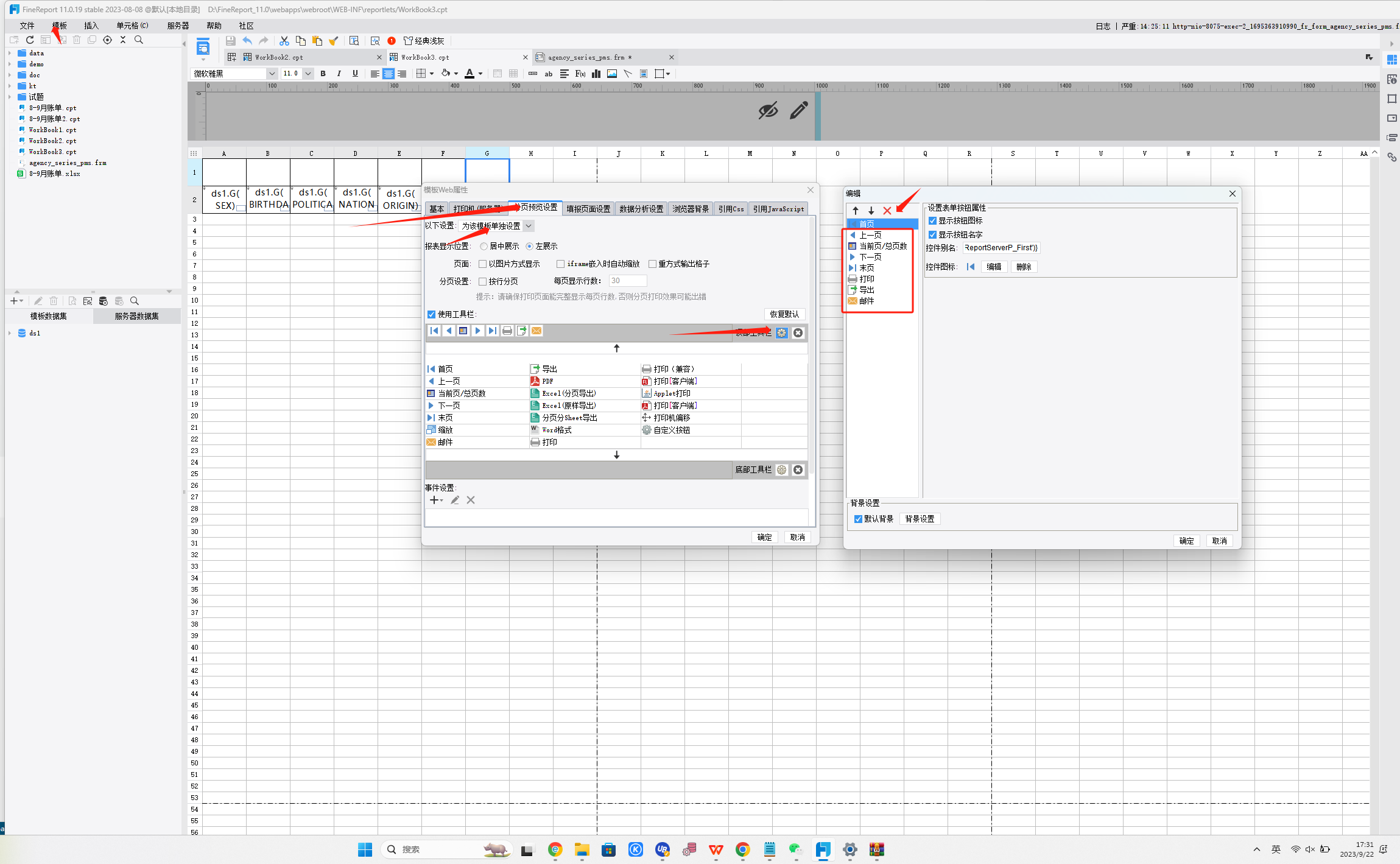Open the 服务器 menu
This screenshot has width=1400, height=864.
[178, 26]
